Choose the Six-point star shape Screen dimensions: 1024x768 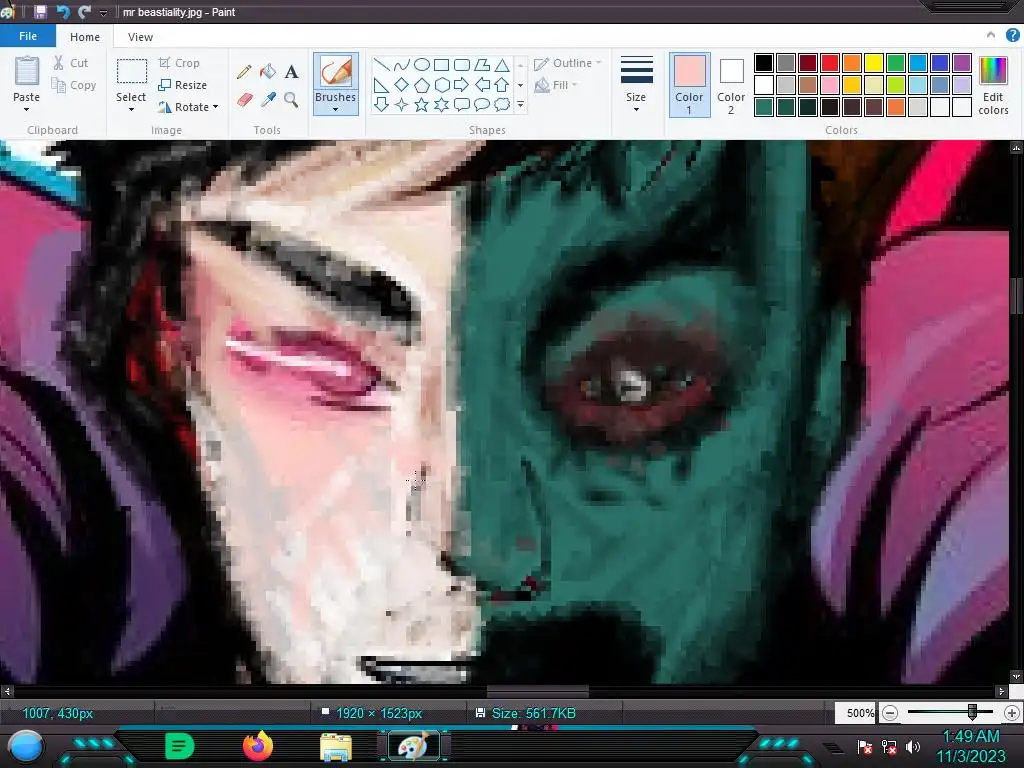(x=441, y=104)
